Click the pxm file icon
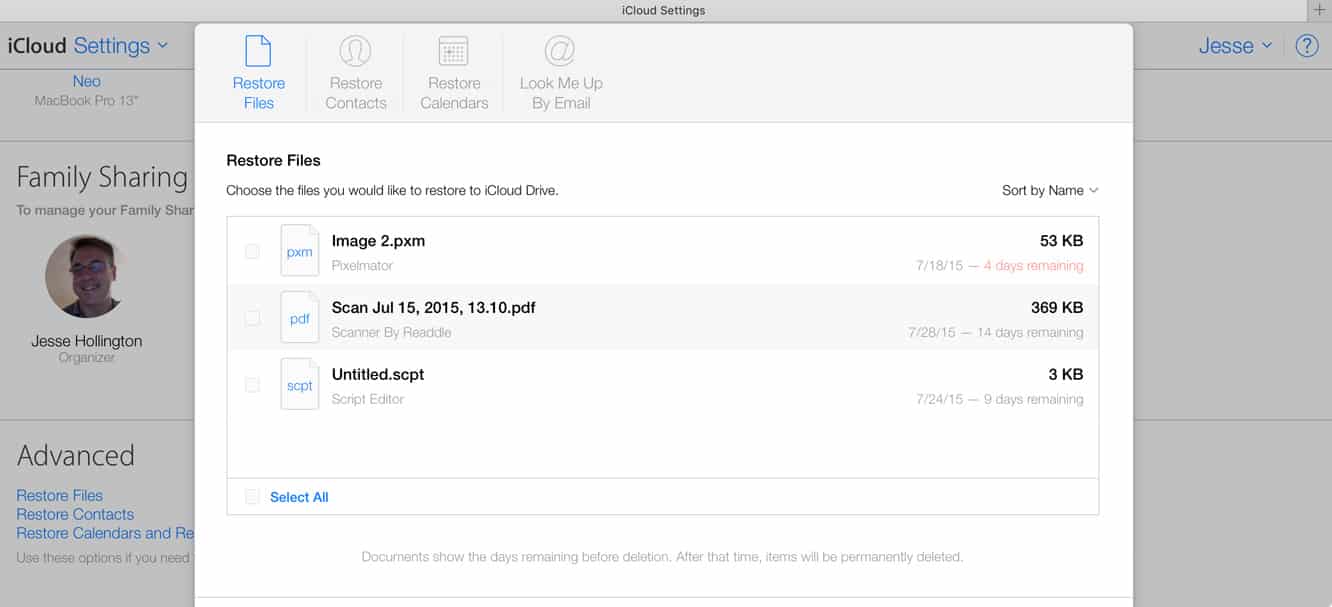 [300, 252]
